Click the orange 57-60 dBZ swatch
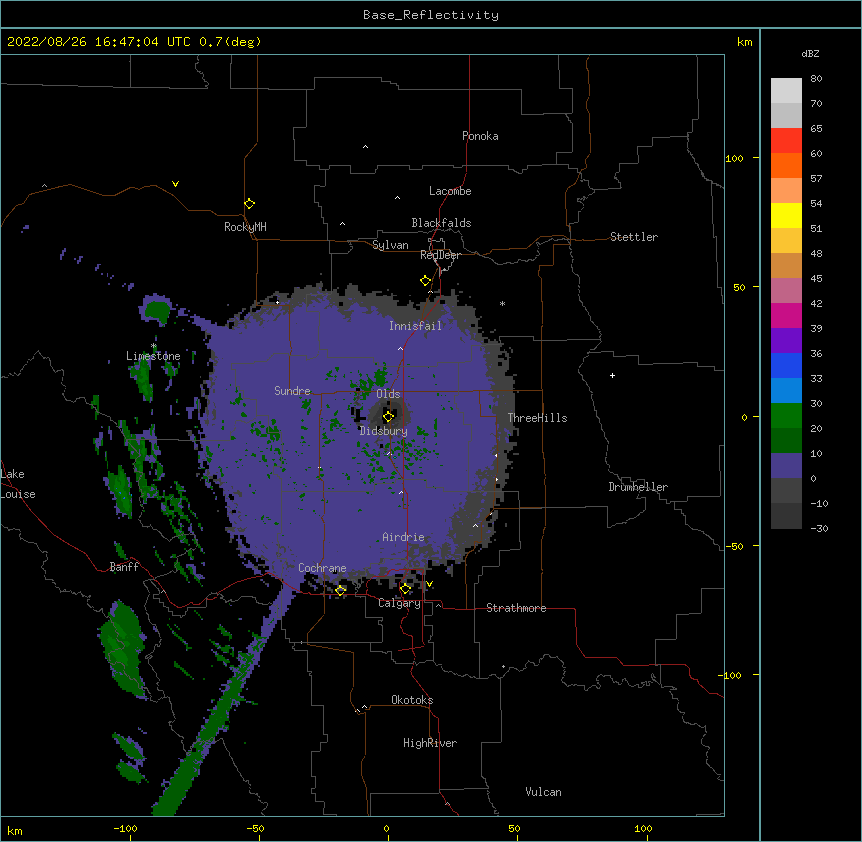Image resolution: width=862 pixels, height=842 pixels. 786,165
